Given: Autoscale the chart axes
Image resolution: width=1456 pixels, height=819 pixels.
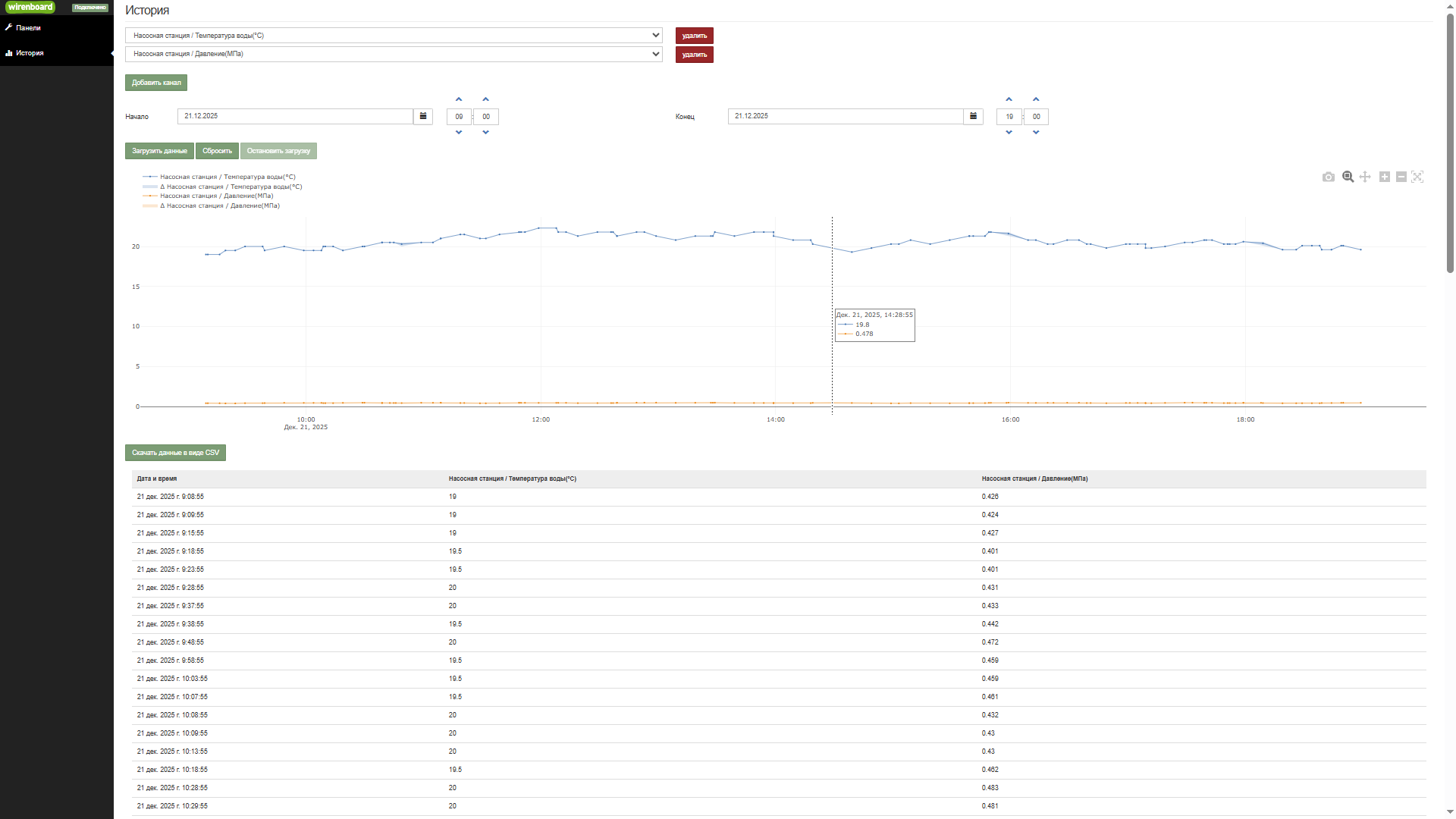Looking at the screenshot, I should [x=1417, y=177].
